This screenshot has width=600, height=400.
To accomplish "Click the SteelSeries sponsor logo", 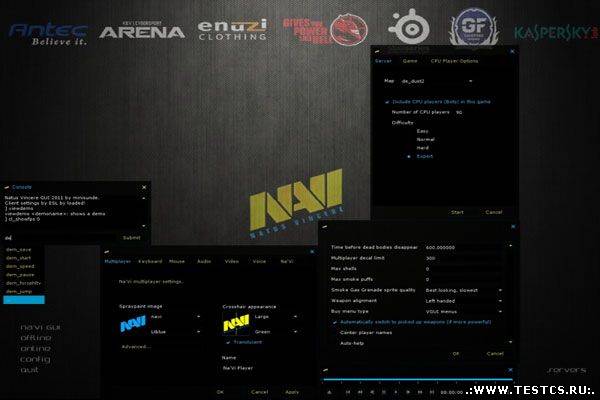I will 409,26.
